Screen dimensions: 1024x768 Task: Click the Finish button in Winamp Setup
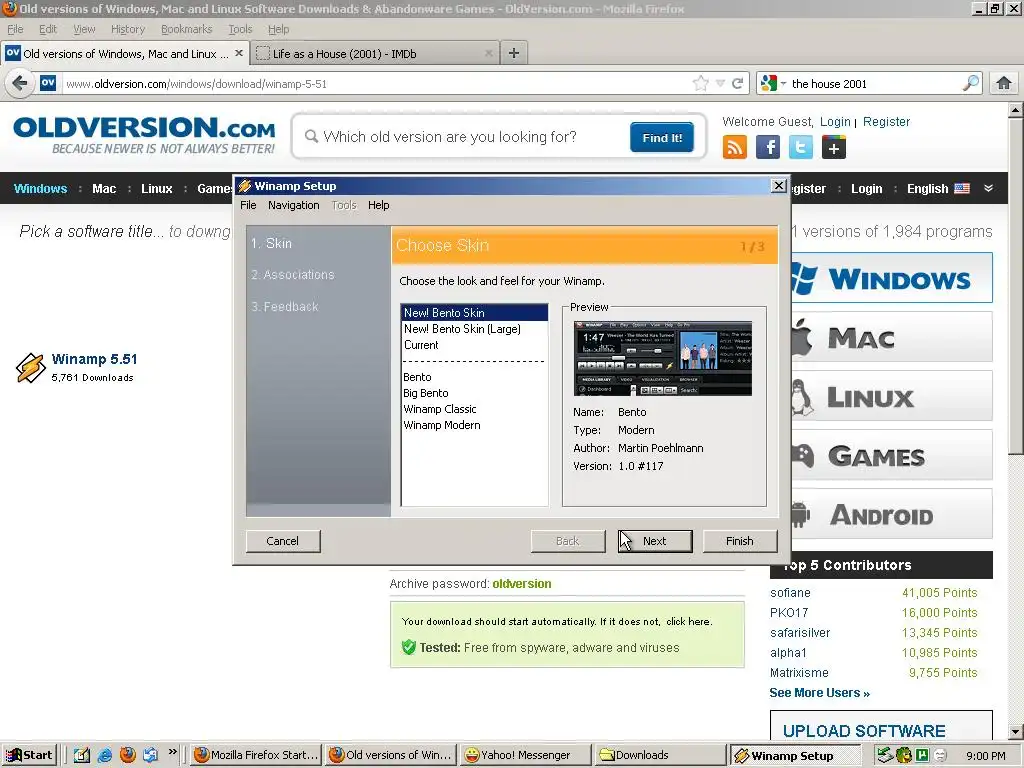pos(739,541)
